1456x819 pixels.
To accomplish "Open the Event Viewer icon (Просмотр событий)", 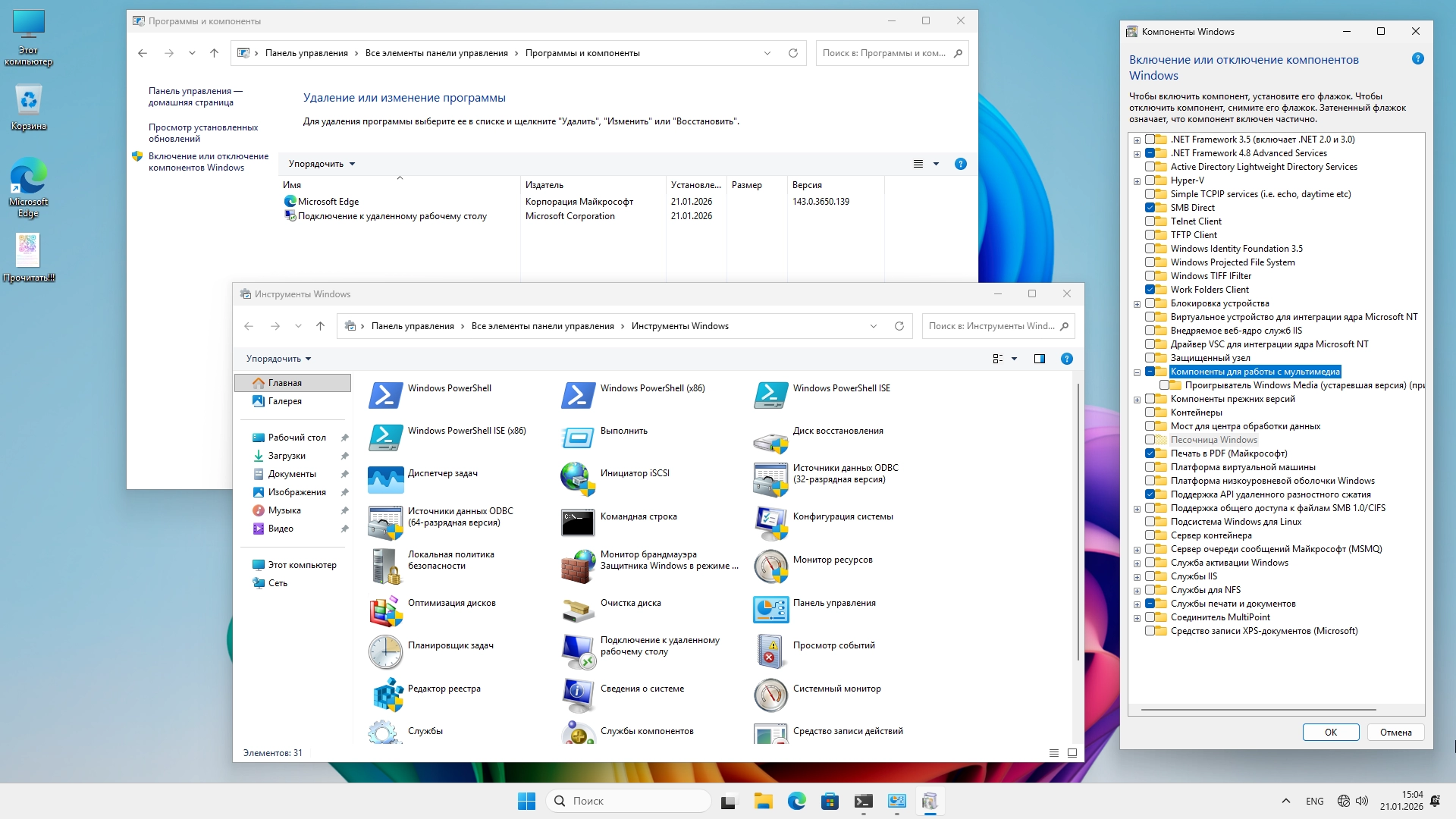I will point(770,650).
